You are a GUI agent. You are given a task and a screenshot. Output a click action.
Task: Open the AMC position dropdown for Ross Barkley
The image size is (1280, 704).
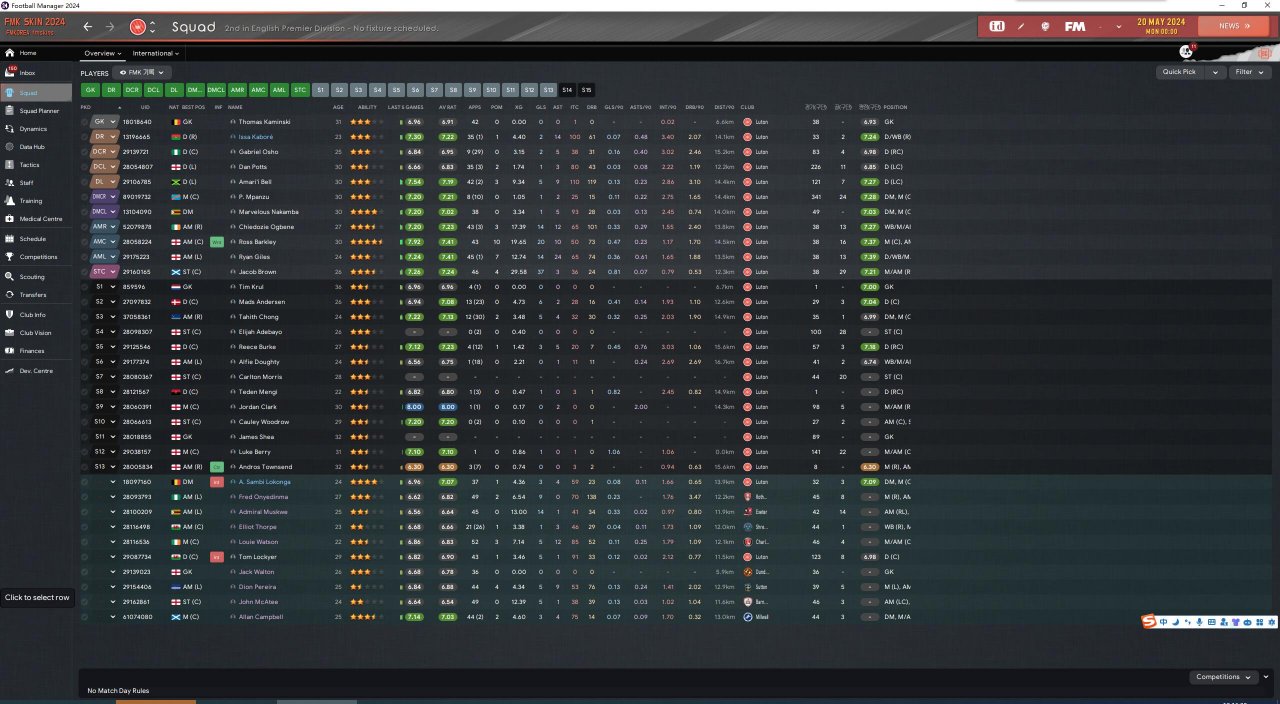pyautogui.click(x=104, y=242)
